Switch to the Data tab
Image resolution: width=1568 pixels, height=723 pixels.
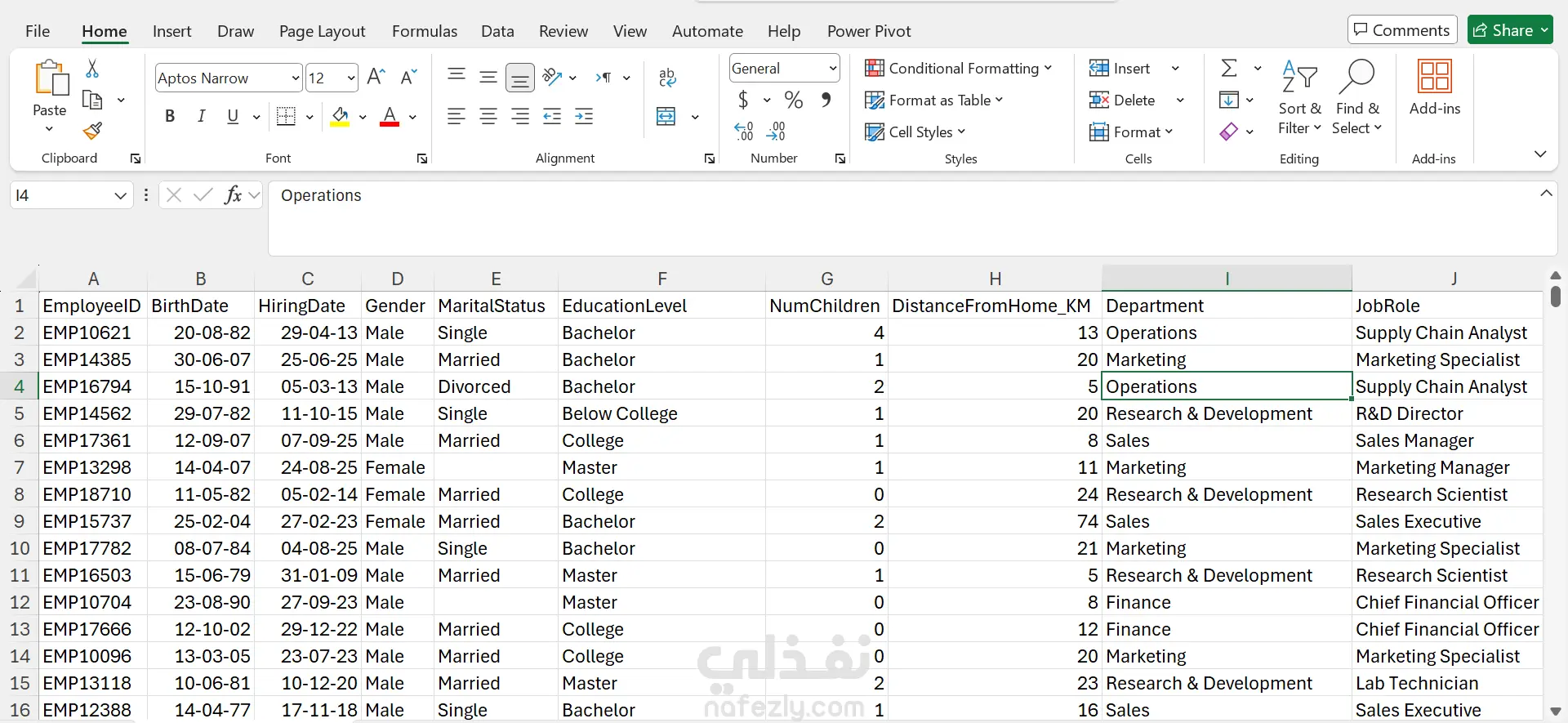[x=497, y=31]
